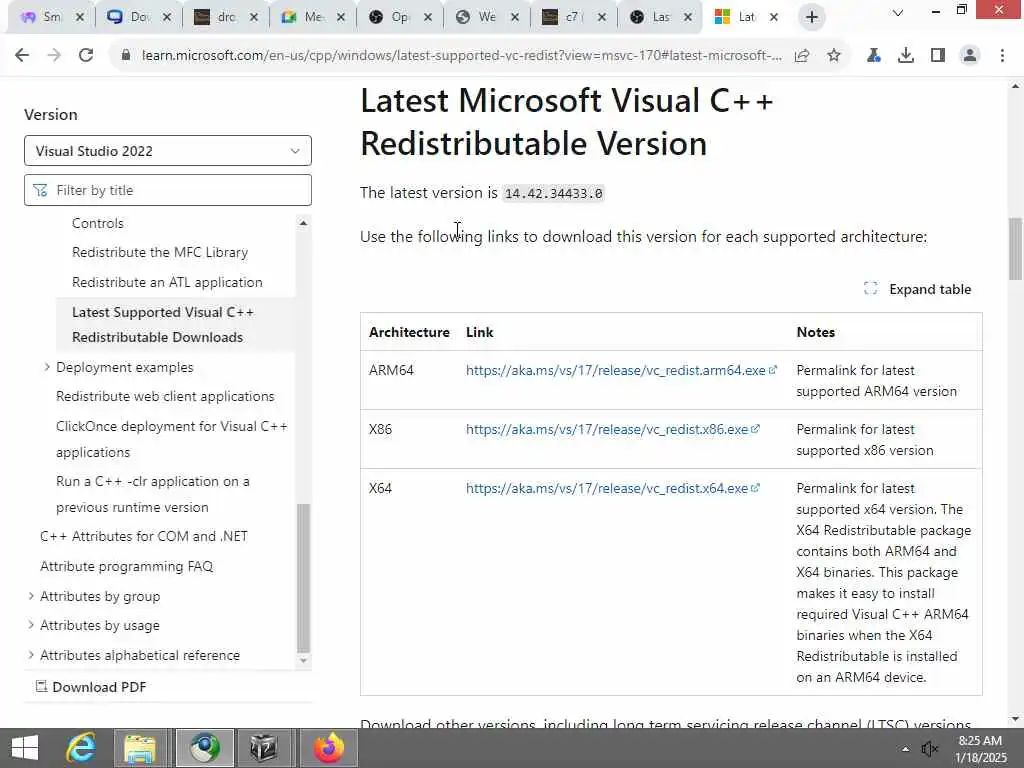The image size is (1024, 768).
Task: View site information via the lock icon
Action: coord(126,56)
